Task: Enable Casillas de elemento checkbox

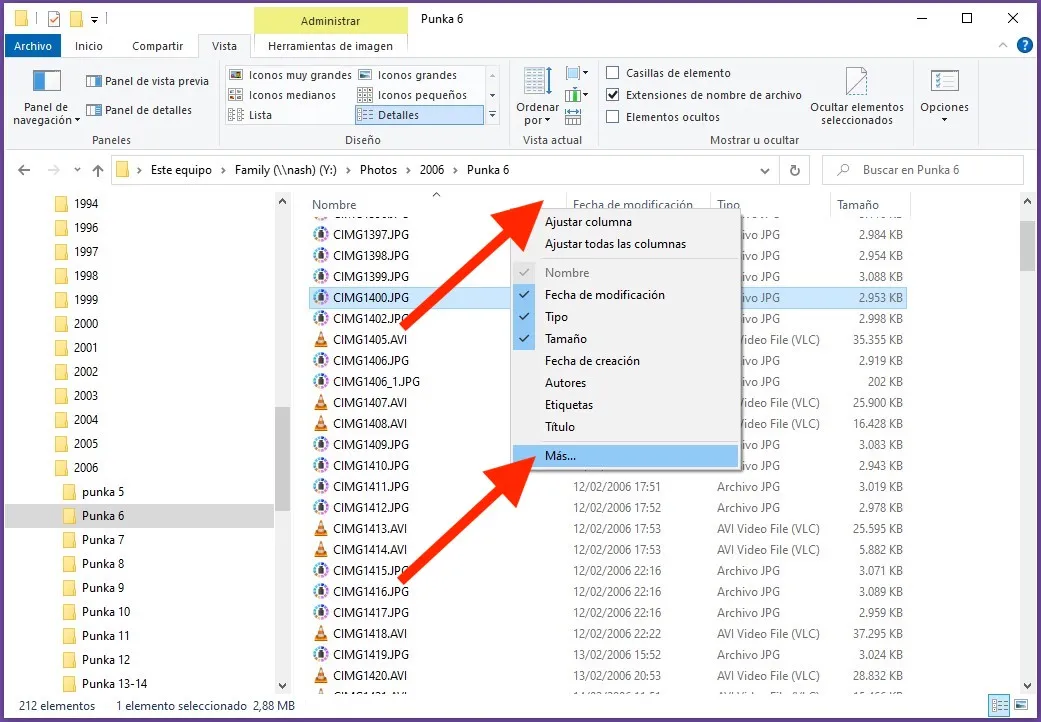Action: [613, 73]
